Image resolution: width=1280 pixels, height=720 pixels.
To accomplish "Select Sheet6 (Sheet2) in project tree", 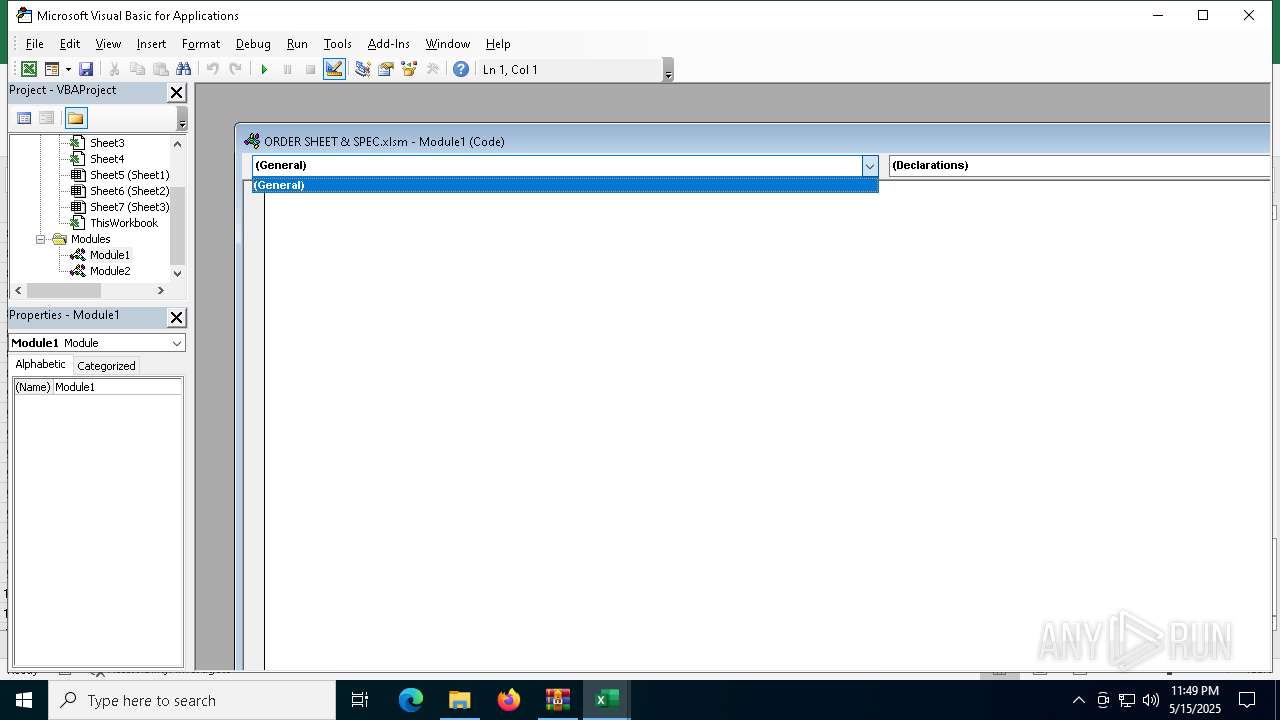I will (x=130, y=191).
